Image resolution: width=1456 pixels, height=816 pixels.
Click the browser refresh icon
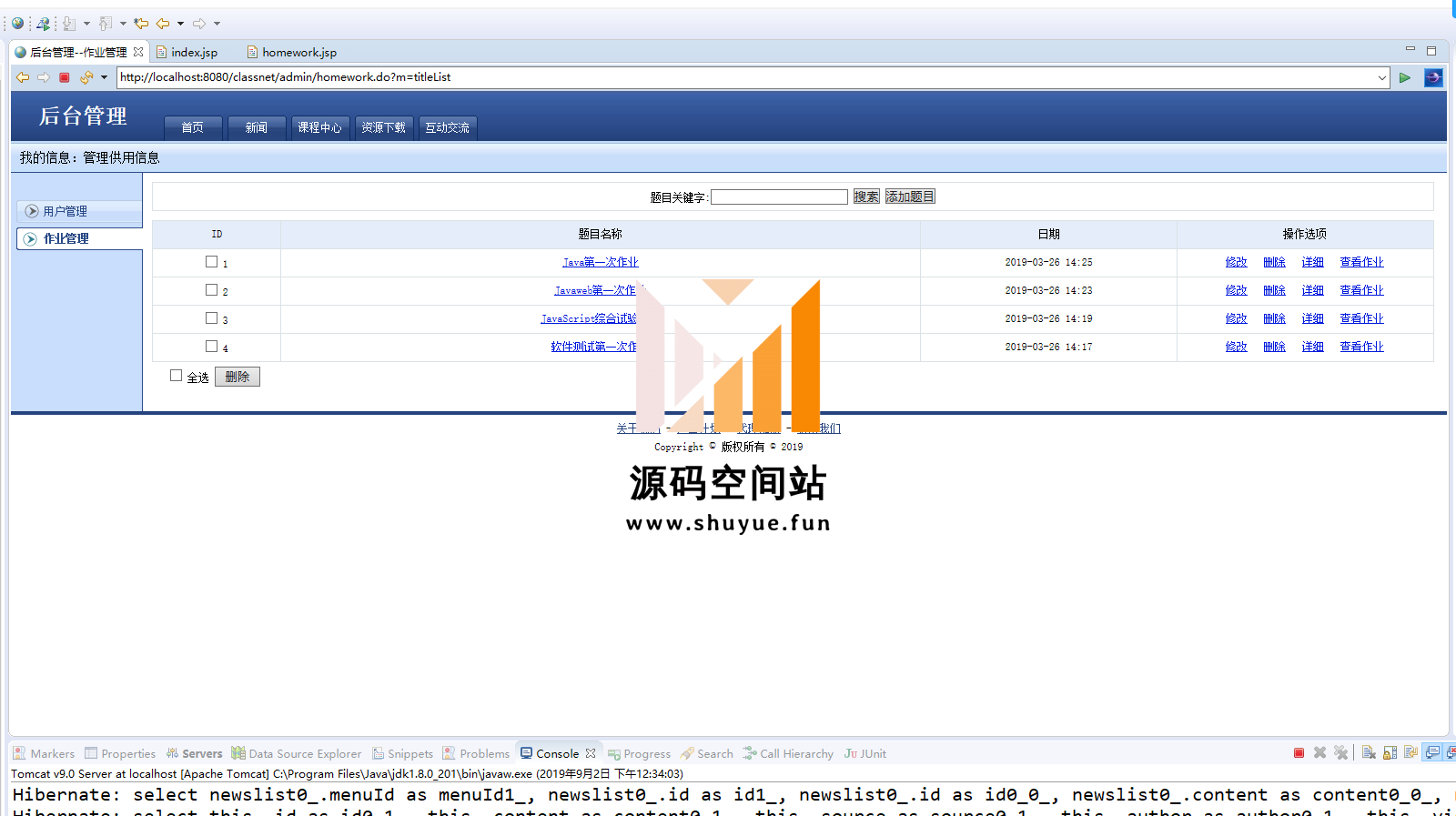pos(86,77)
